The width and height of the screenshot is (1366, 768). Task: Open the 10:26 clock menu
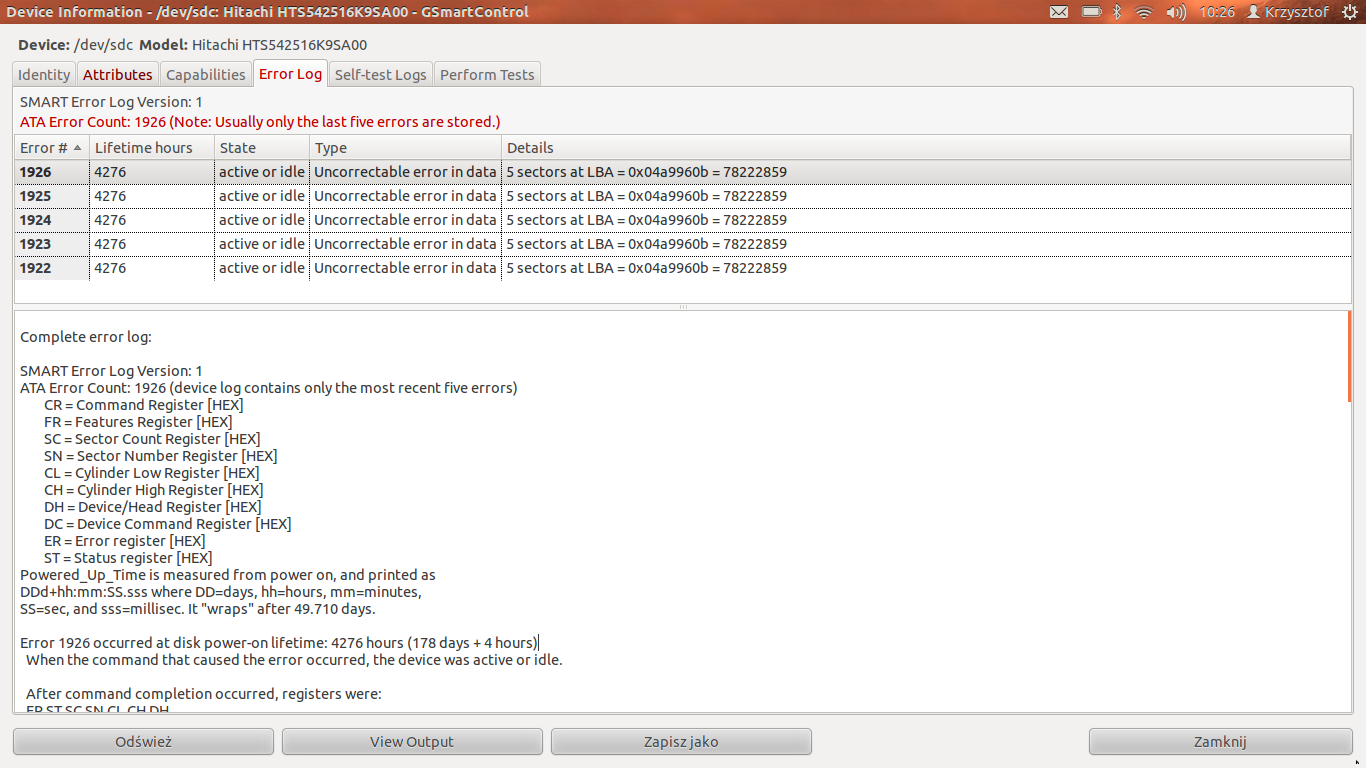coord(1217,12)
